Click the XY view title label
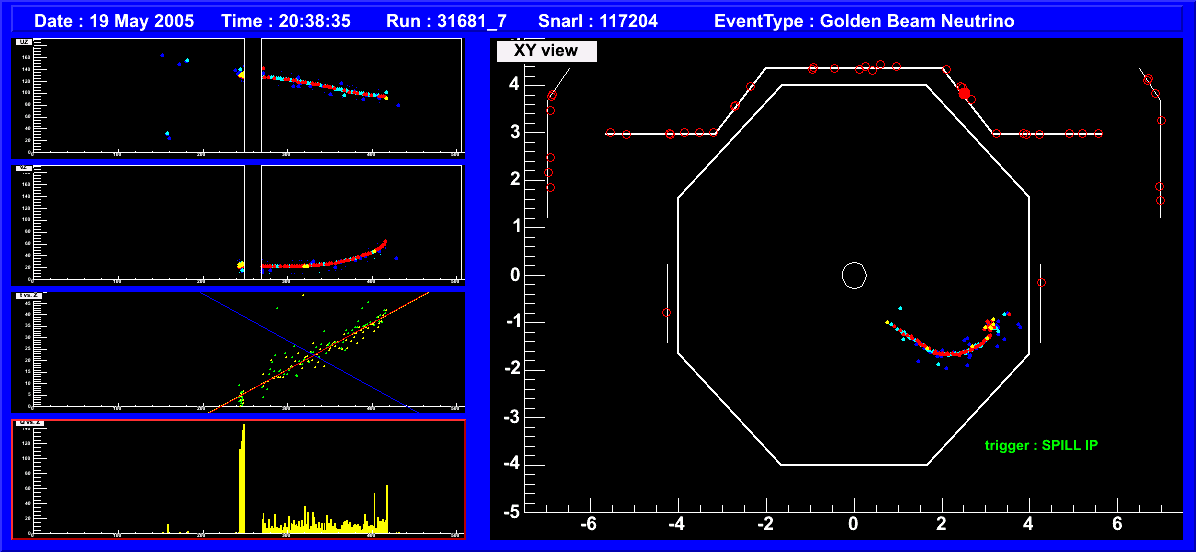Viewport: 1196px width, 552px height. pyautogui.click(x=547, y=51)
